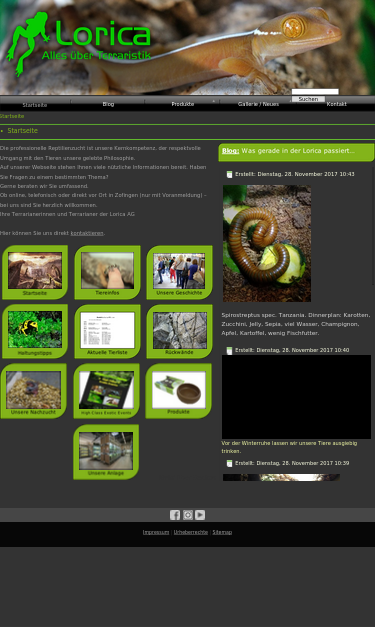Open the Unsere Nachzucht tile
The height and width of the screenshot is (627, 375).
34,391
